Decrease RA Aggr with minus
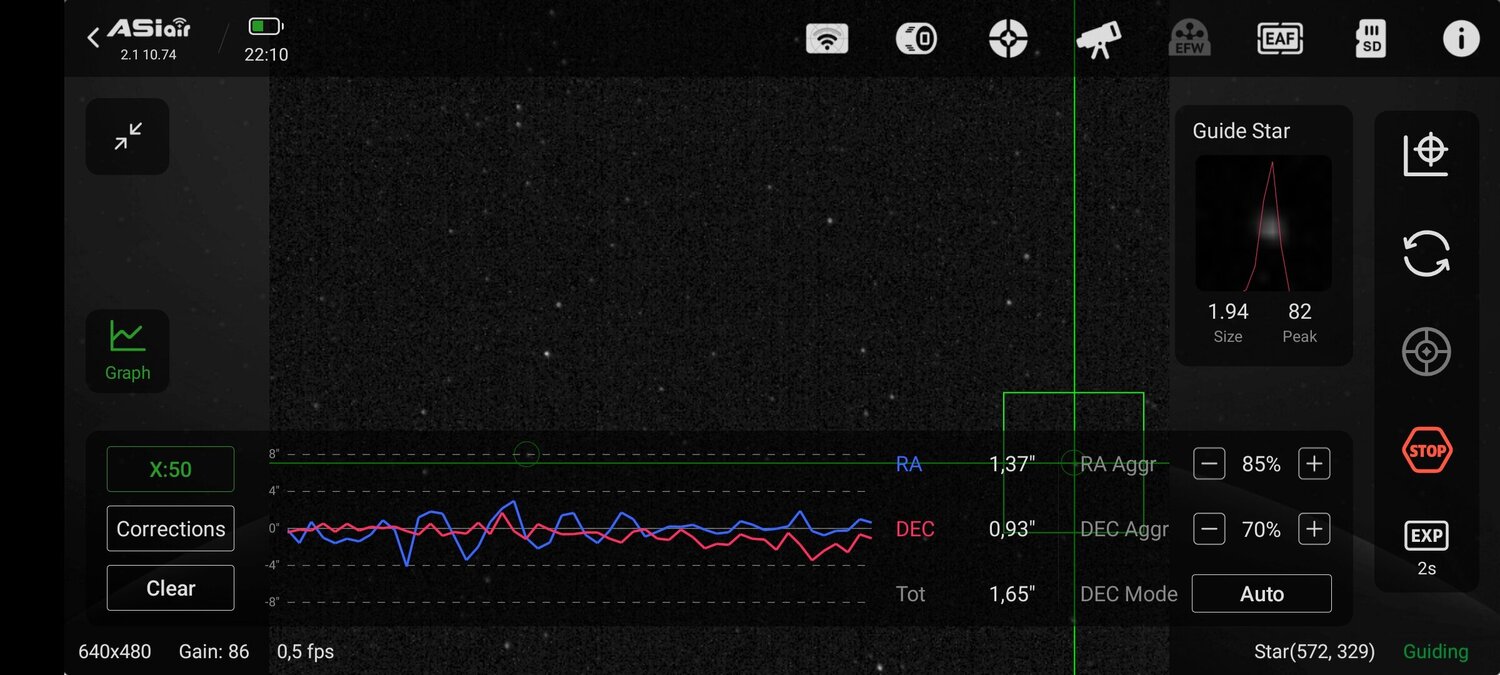Image resolution: width=1500 pixels, height=675 pixels. (1209, 464)
